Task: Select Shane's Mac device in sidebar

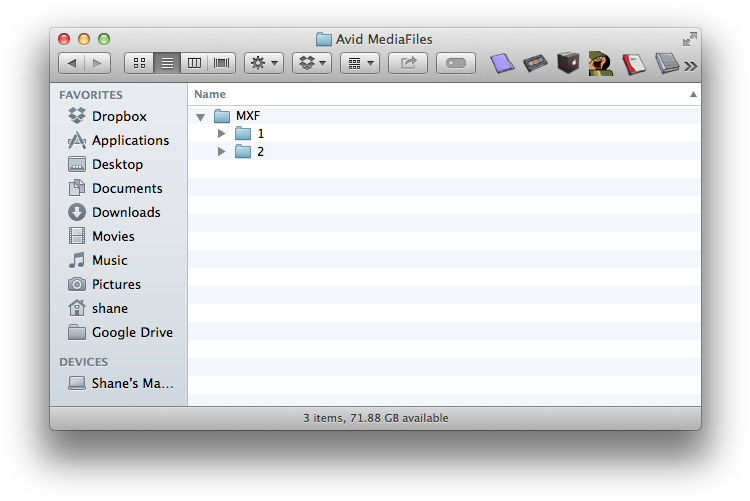Action: [x=119, y=383]
